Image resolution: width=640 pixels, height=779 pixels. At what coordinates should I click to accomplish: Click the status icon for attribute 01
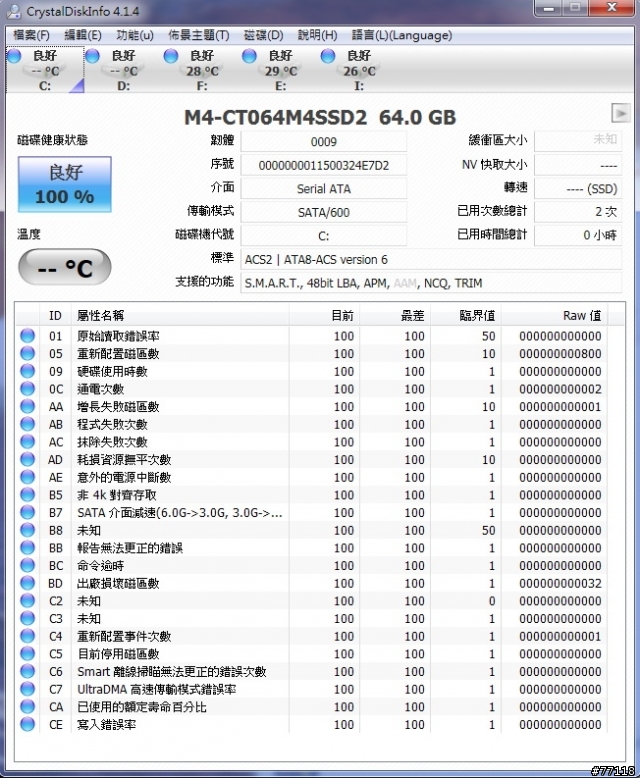click(x=27, y=336)
